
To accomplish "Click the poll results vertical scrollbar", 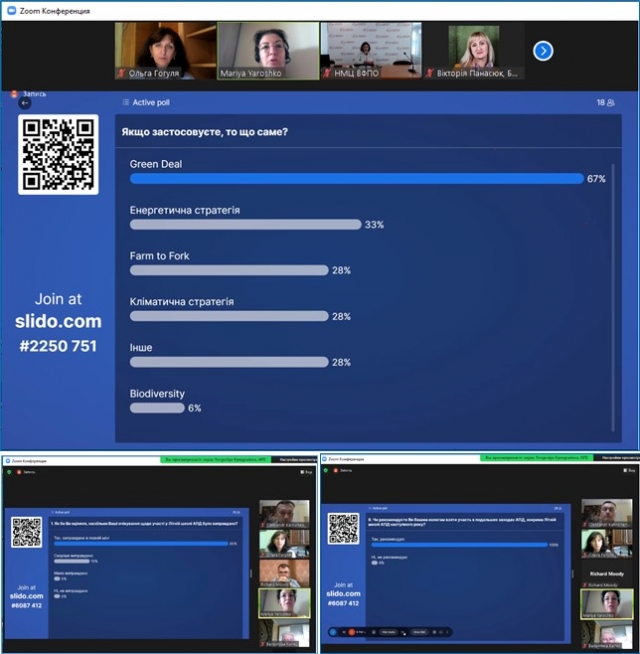I will (613, 297).
